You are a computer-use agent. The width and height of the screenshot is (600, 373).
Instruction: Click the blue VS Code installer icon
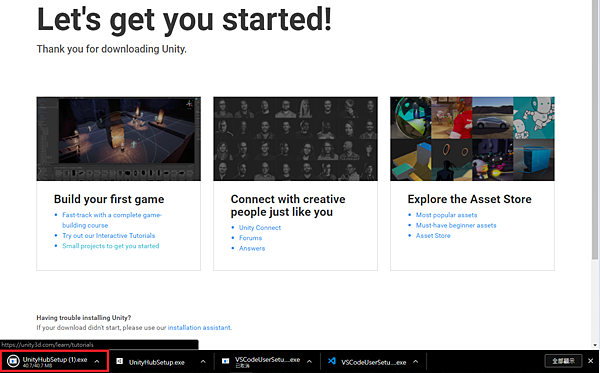(x=332, y=361)
